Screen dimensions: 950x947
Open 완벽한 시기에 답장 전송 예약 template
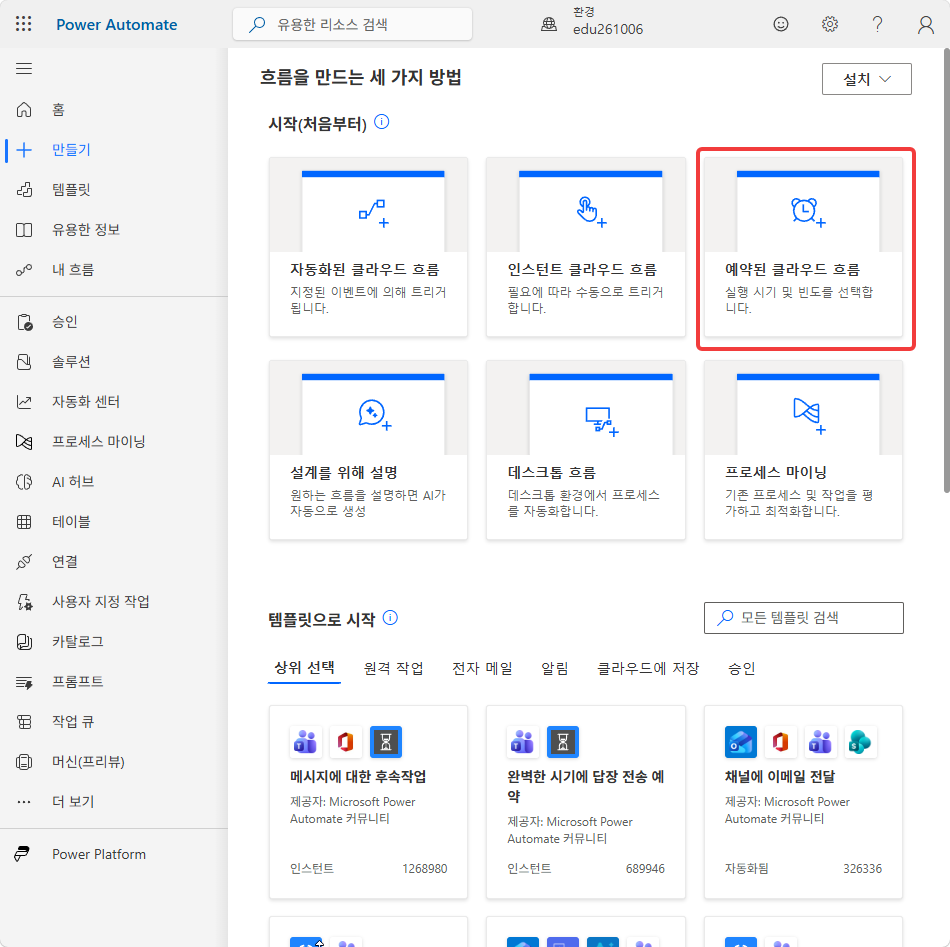coord(585,802)
